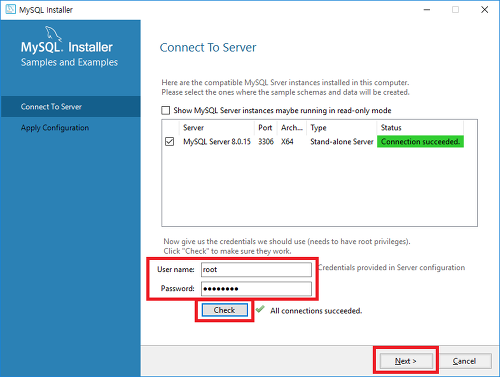500x377 pixels.
Task: Click the Next > button
Action: [x=406, y=361]
